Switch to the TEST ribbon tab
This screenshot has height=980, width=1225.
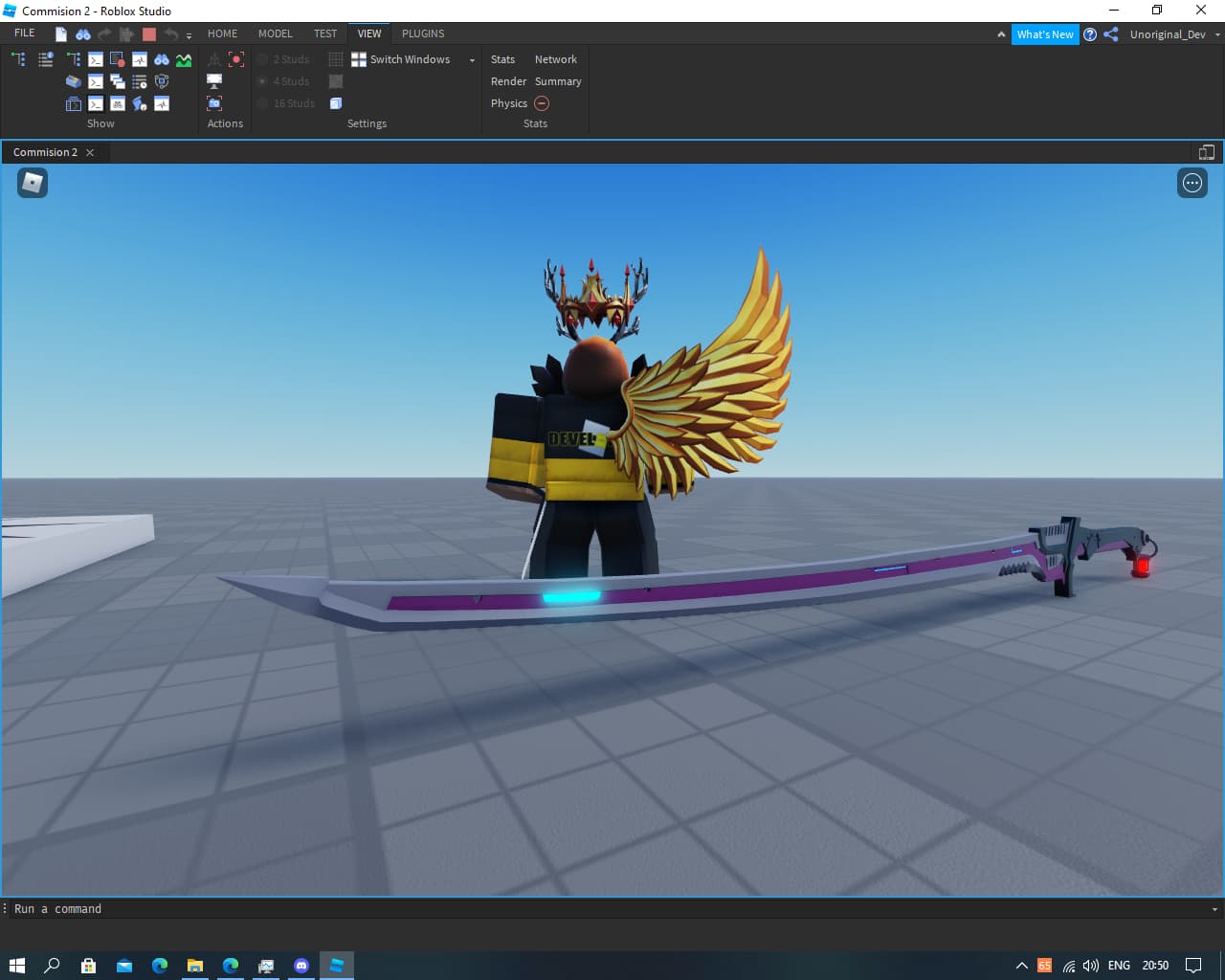click(x=325, y=33)
